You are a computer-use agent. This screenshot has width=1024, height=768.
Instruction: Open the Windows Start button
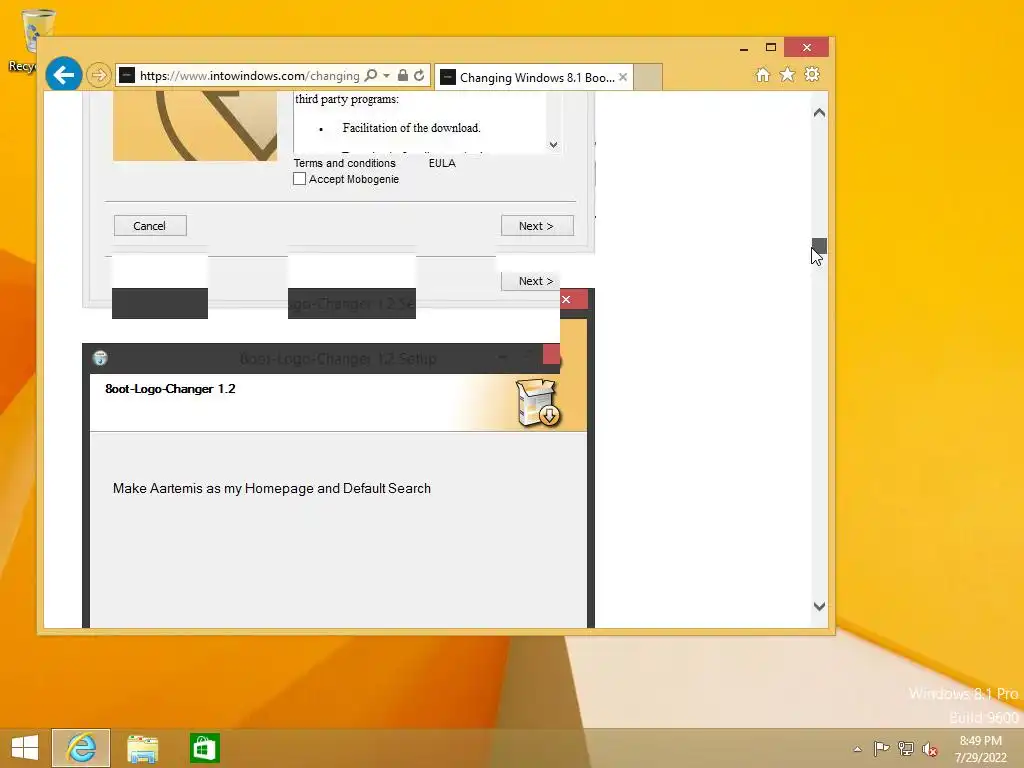click(25, 748)
